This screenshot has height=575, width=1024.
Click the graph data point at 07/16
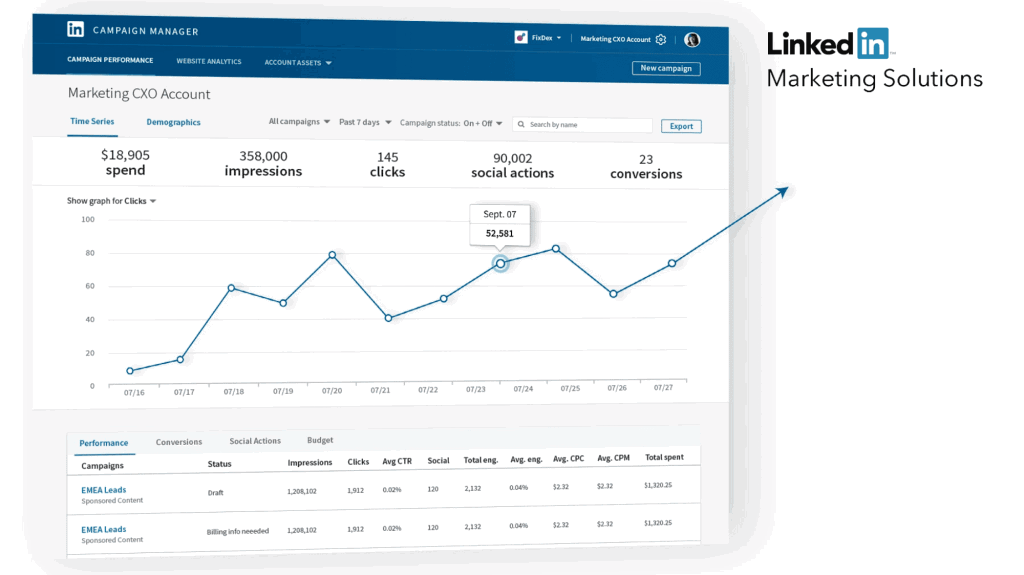pyautogui.click(x=130, y=371)
